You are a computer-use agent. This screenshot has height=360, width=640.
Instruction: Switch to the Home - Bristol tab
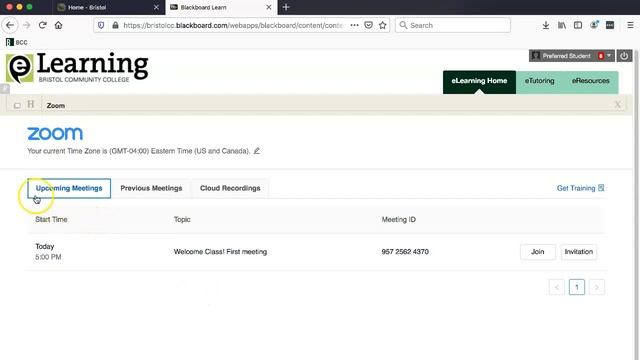click(x=108, y=7)
